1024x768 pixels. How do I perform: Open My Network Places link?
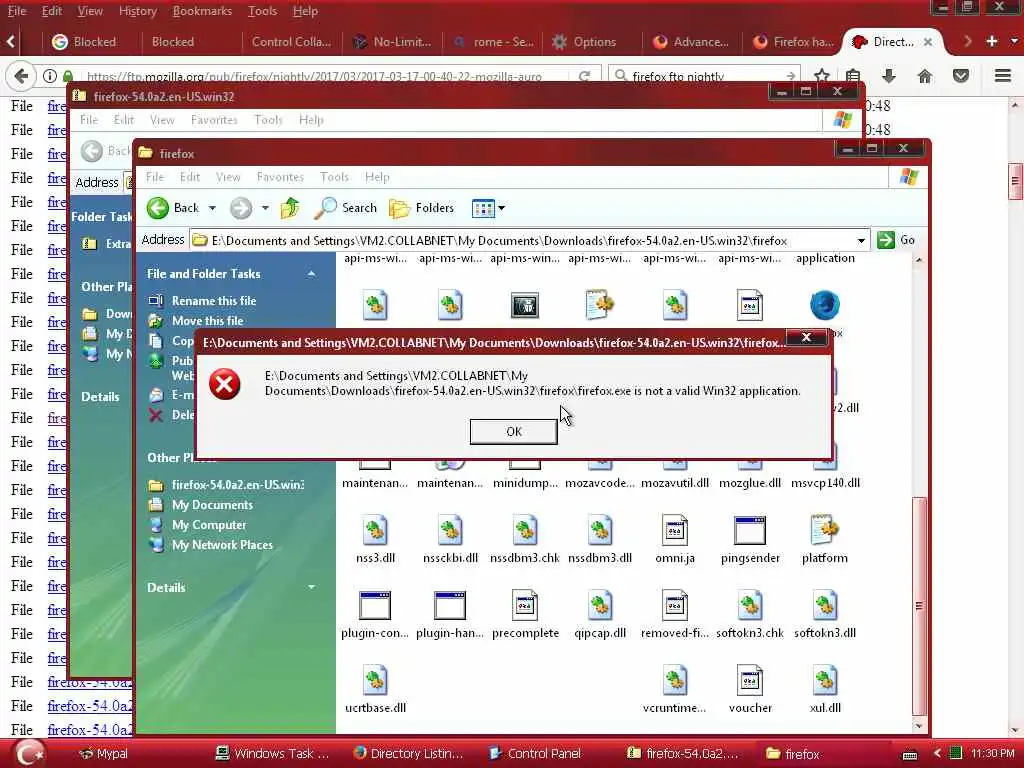tap(222, 545)
